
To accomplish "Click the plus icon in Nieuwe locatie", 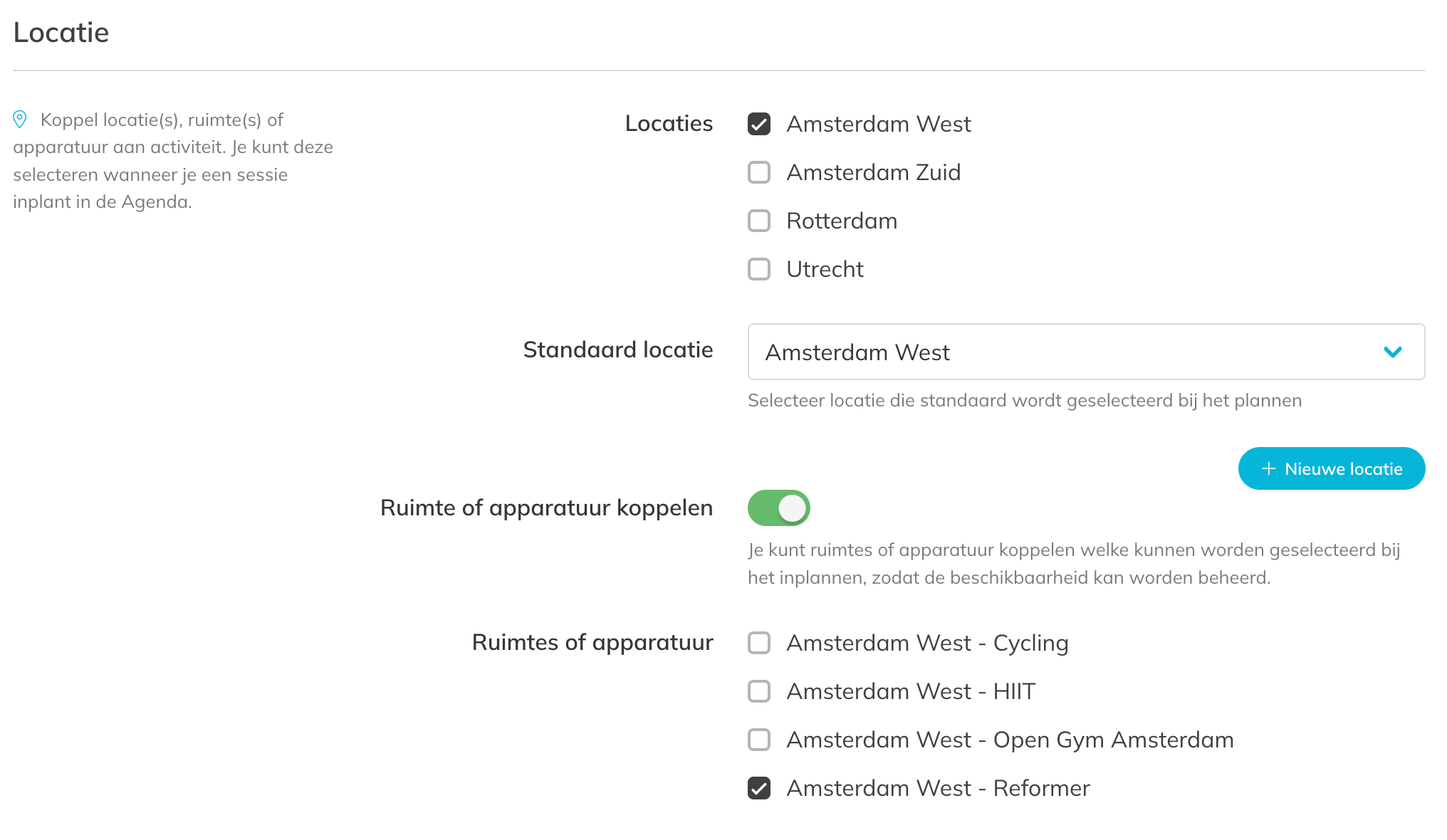I will (1268, 468).
